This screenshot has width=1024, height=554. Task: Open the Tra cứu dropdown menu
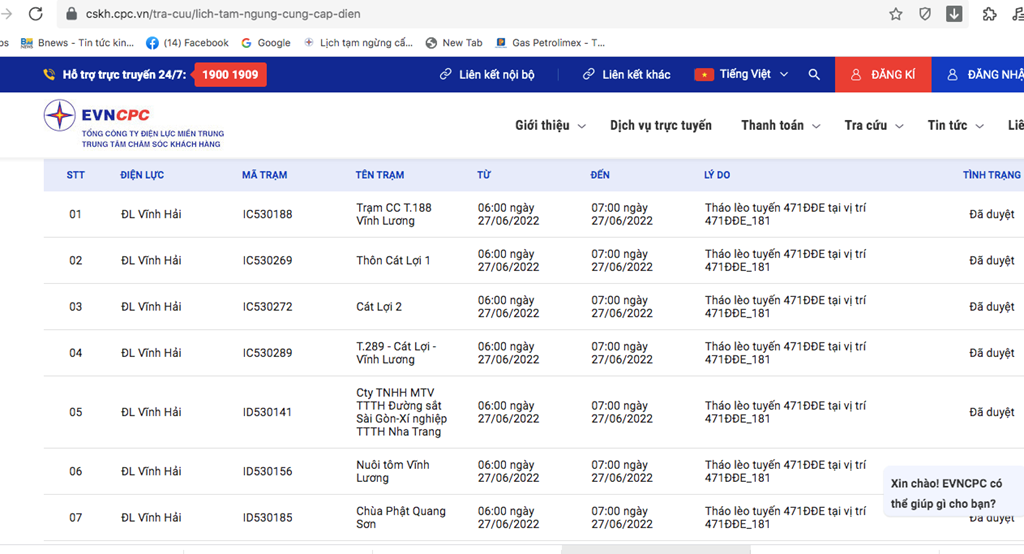coord(873,125)
